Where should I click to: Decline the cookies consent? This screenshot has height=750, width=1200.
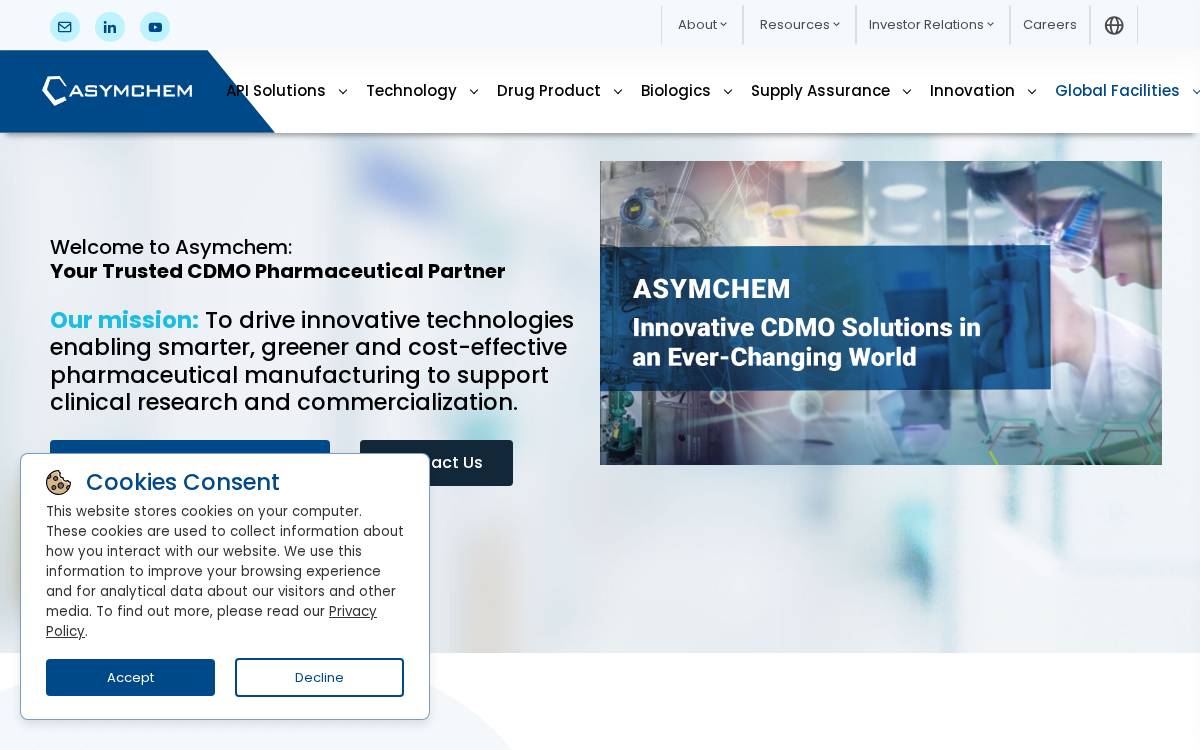(319, 677)
